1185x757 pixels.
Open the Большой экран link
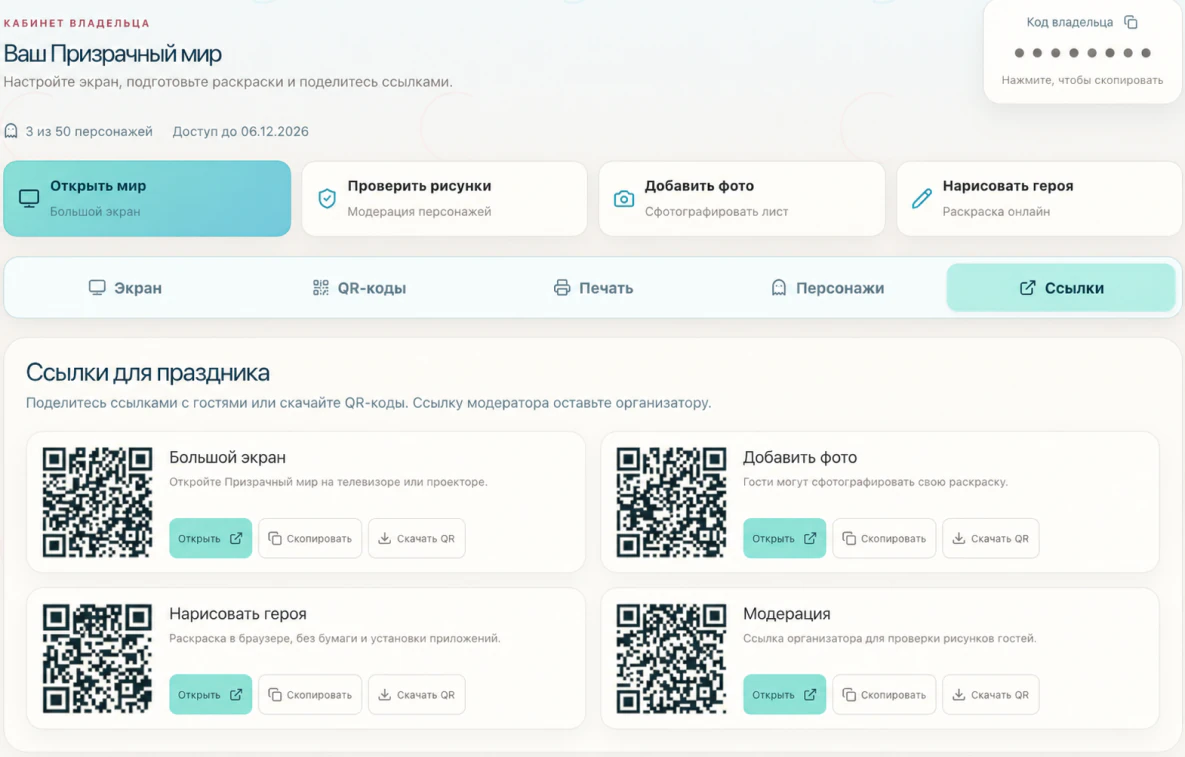[x=210, y=539]
